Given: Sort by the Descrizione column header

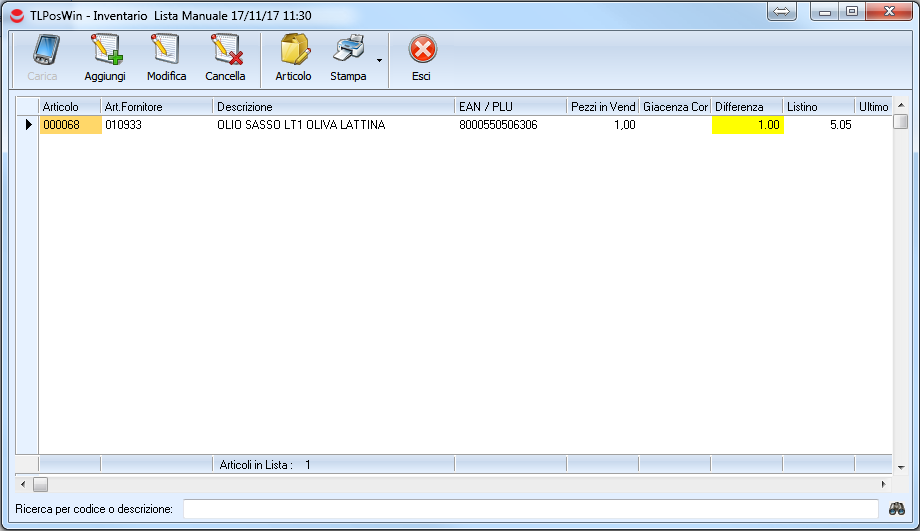Looking at the screenshot, I should (x=332, y=107).
